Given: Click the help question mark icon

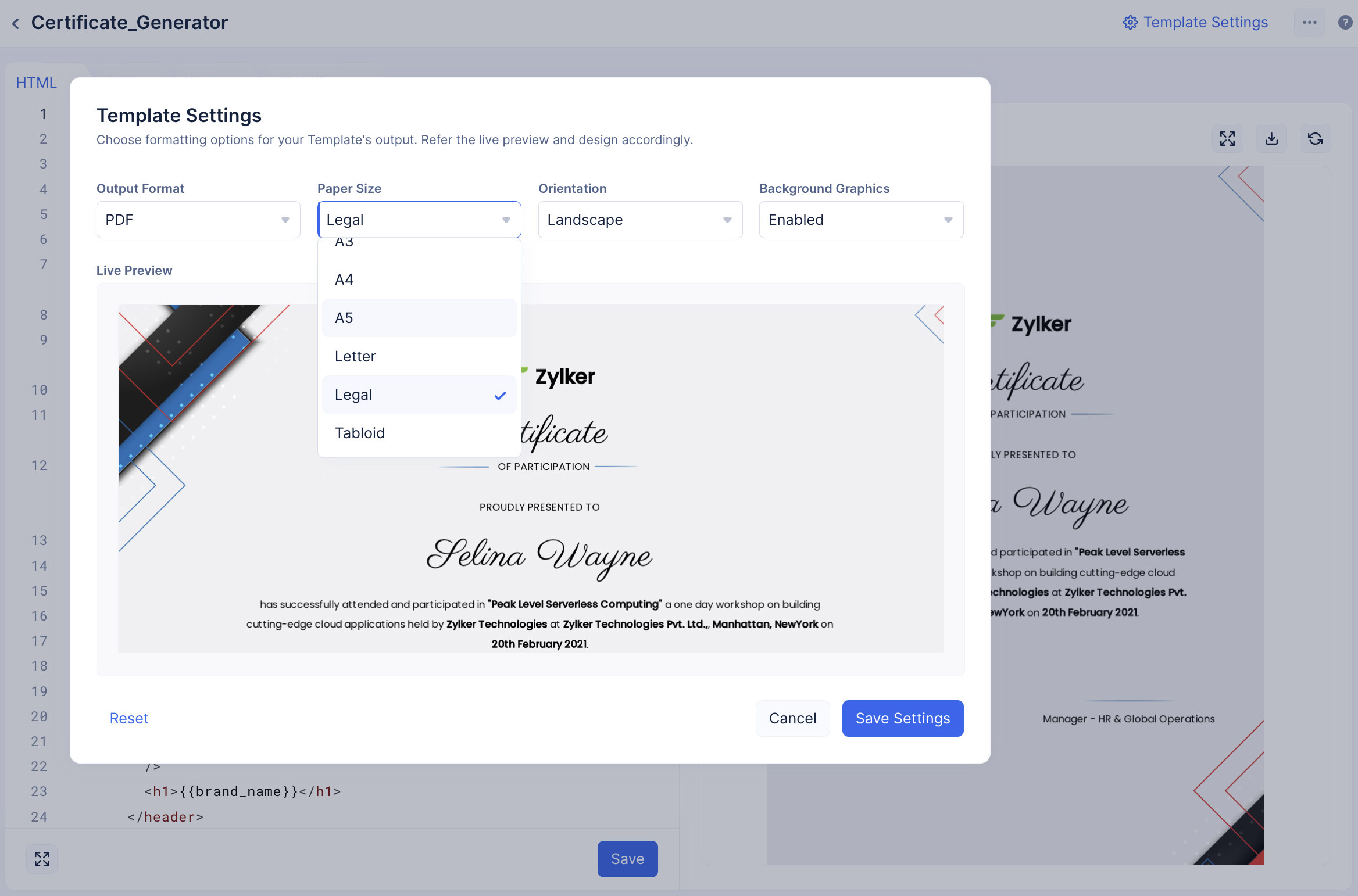Looking at the screenshot, I should [x=1345, y=23].
